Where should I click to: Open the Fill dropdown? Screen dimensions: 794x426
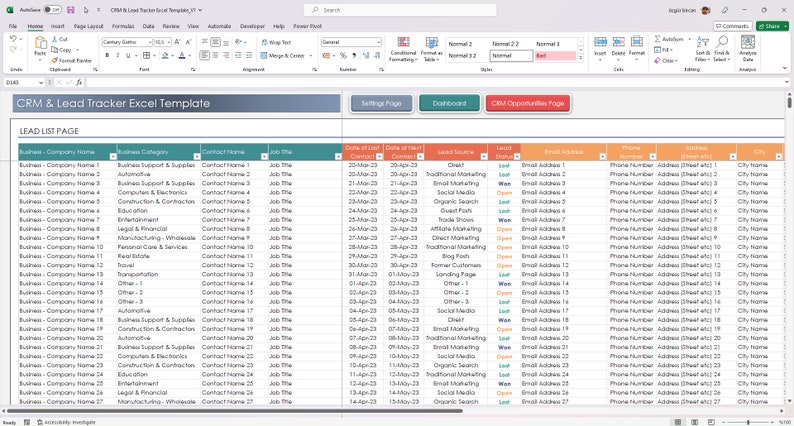point(663,50)
